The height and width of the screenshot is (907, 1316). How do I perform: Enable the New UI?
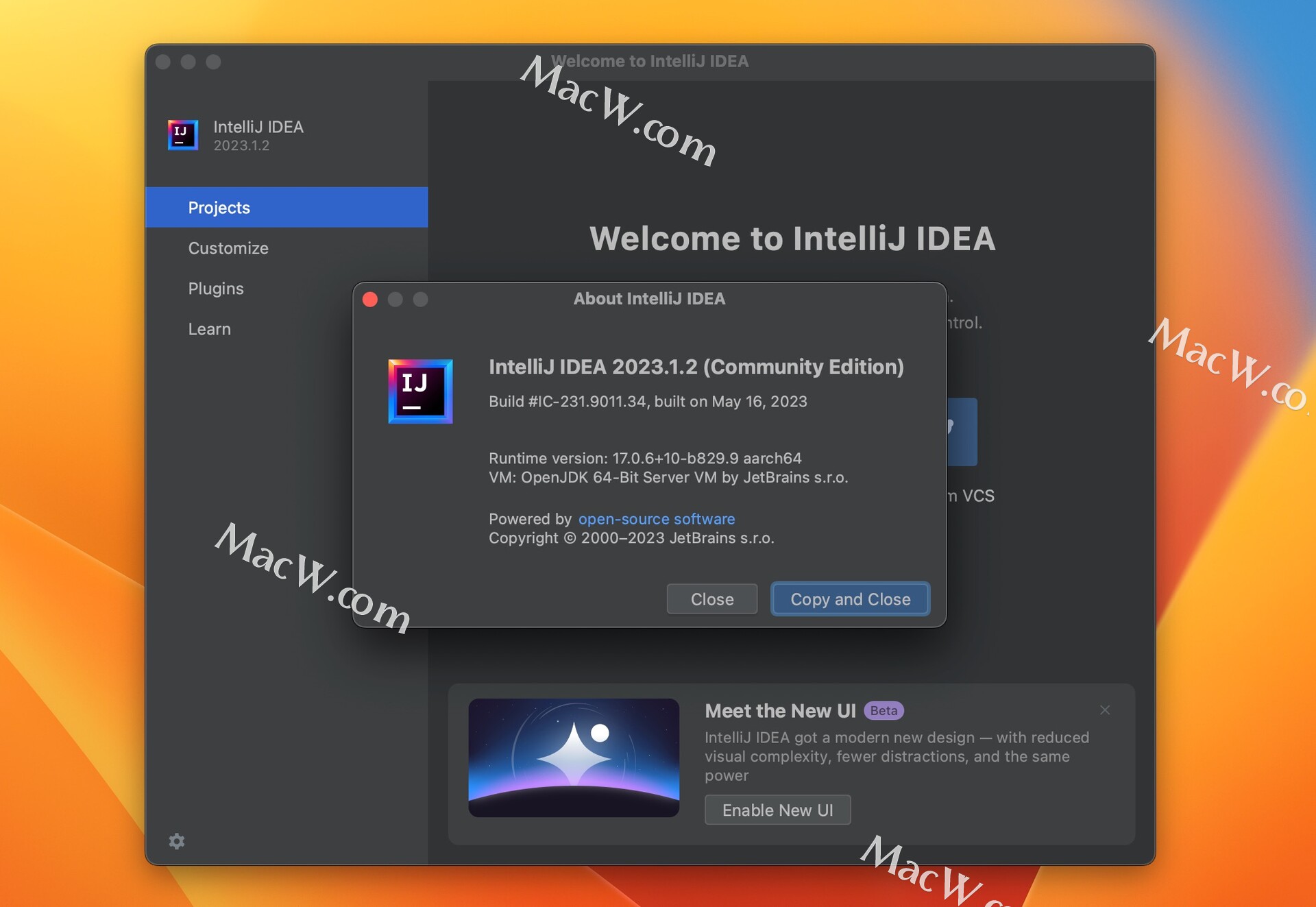[778, 810]
